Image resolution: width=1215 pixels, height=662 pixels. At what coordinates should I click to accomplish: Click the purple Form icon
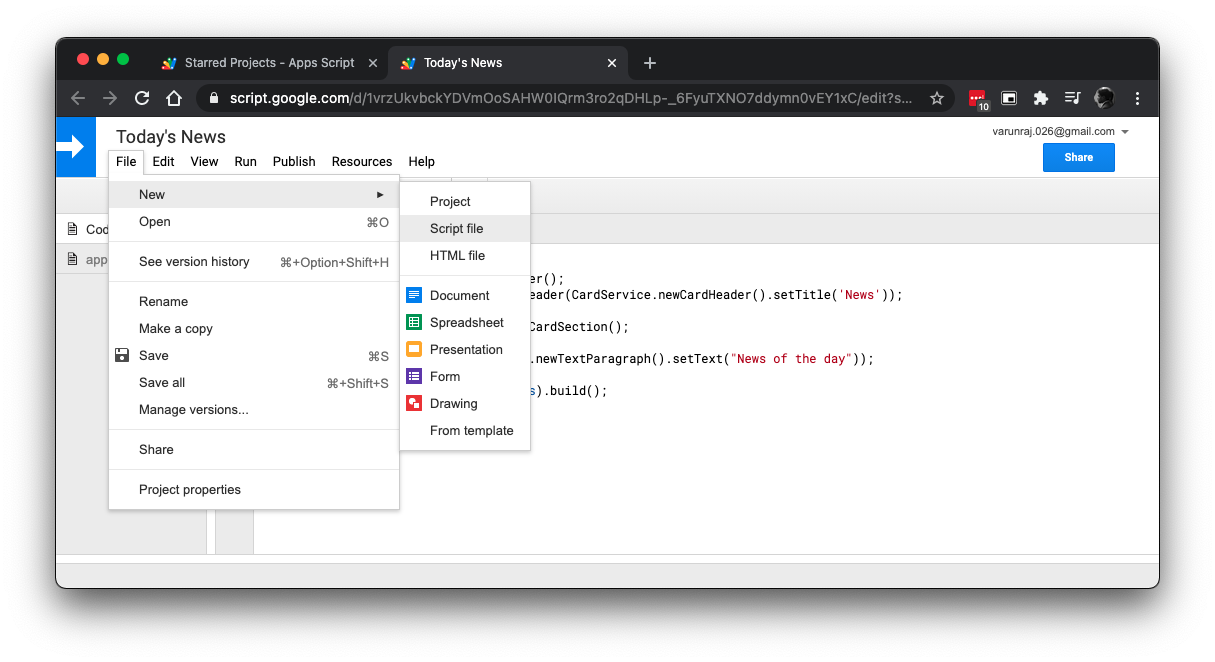[x=413, y=376]
